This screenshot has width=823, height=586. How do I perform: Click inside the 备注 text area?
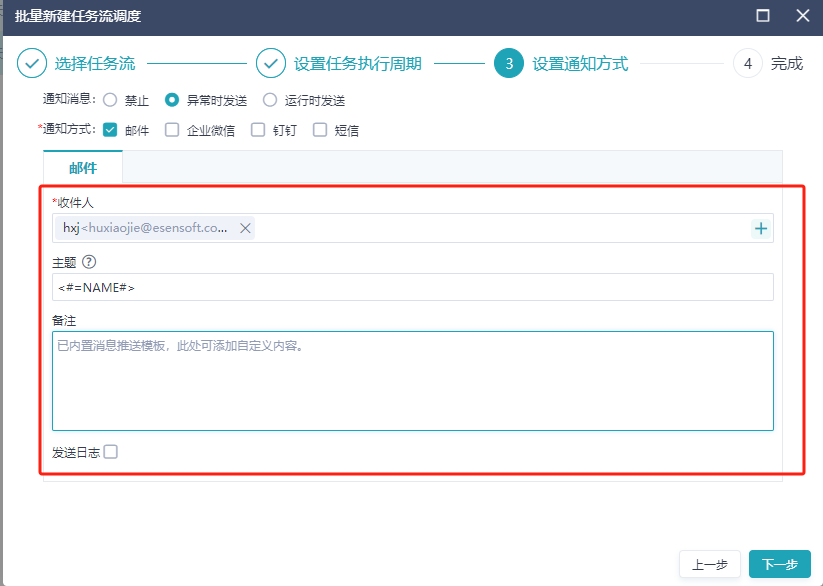point(412,385)
